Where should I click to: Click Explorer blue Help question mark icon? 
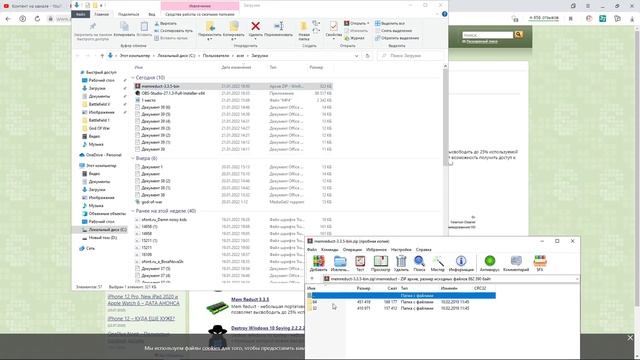tap(444, 14)
